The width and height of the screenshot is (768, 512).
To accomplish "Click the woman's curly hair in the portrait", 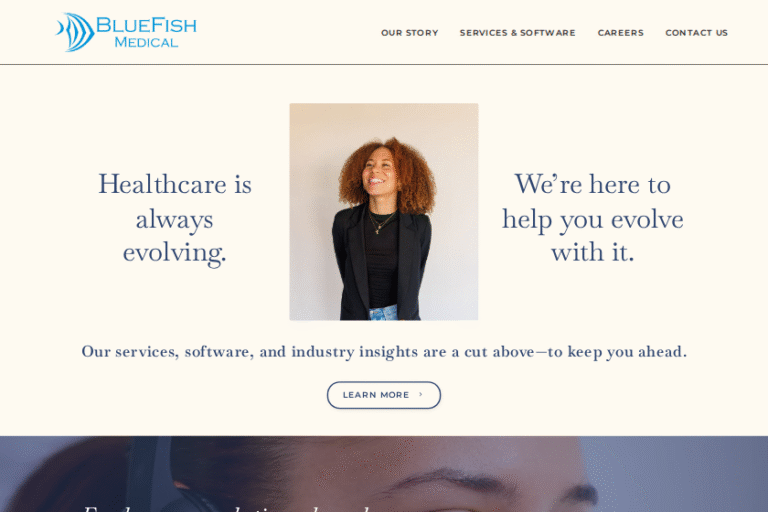I will [x=389, y=171].
